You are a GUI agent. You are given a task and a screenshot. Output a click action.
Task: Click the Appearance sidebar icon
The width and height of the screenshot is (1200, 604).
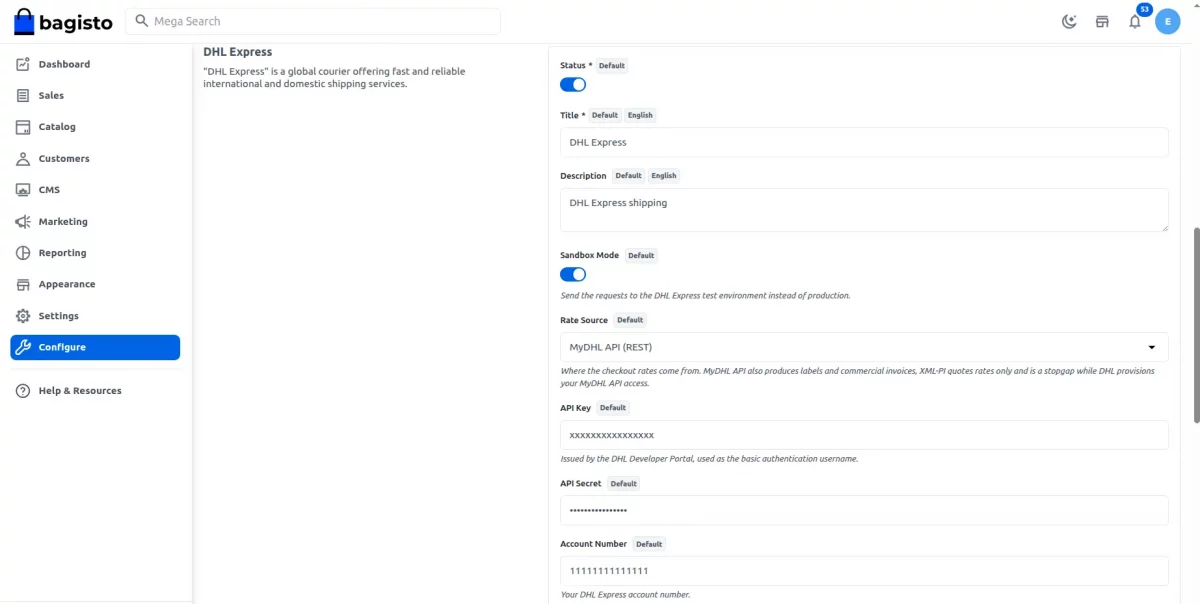pyautogui.click(x=23, y=284)
